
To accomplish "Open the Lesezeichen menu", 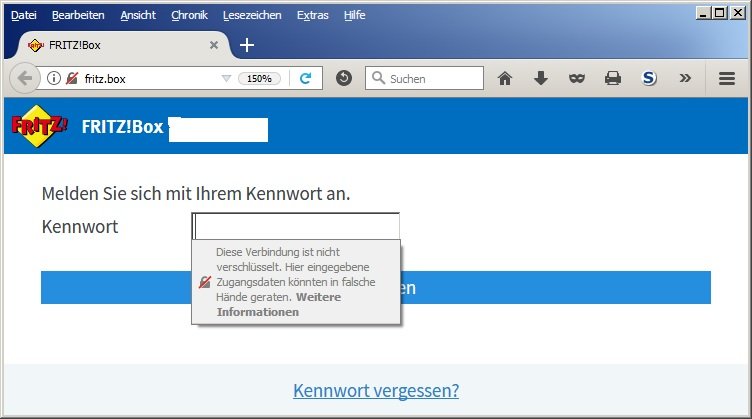I will 252,15.
